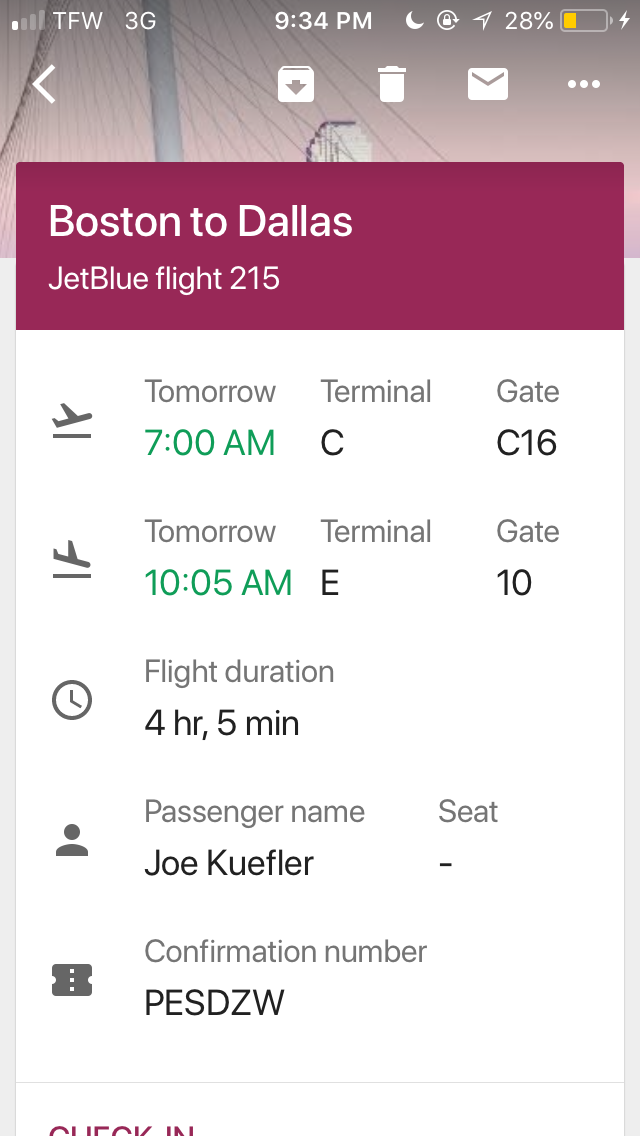Tap the 4 hr, 5 min duration
The width and height of the screenshot is (640, 1136).
point(222,723)
